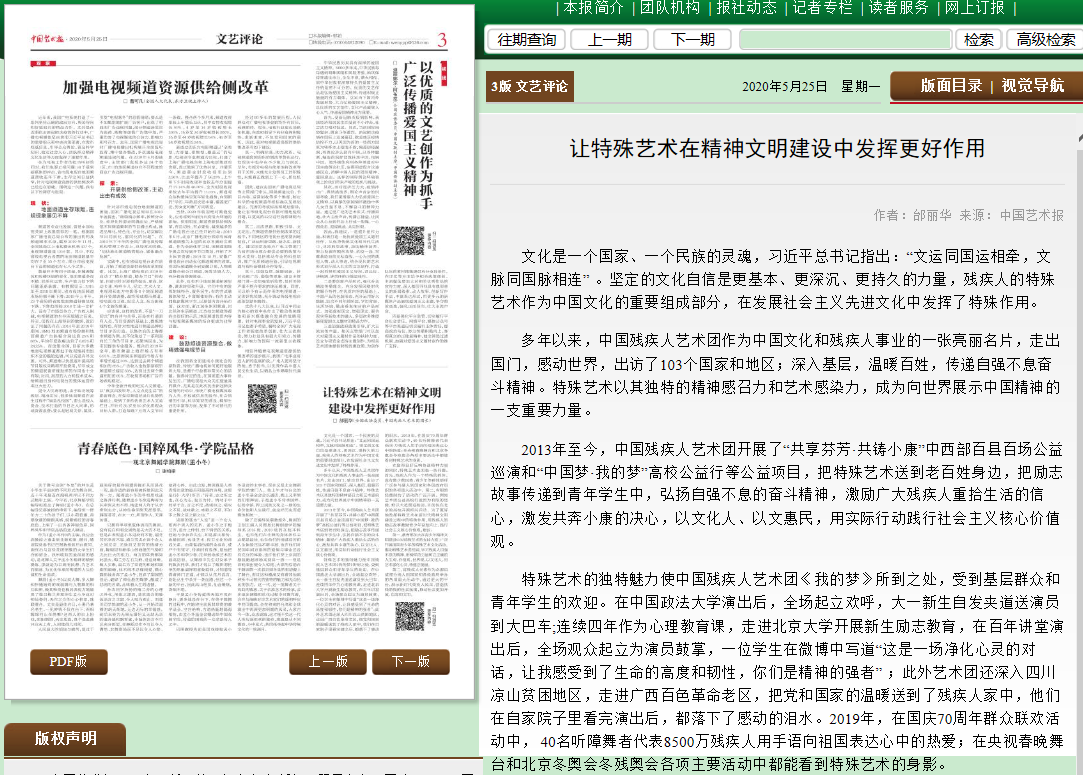Click the 往期查询 button
The height and width of the screenshot is (775, 1083).
tap(526, 40)
